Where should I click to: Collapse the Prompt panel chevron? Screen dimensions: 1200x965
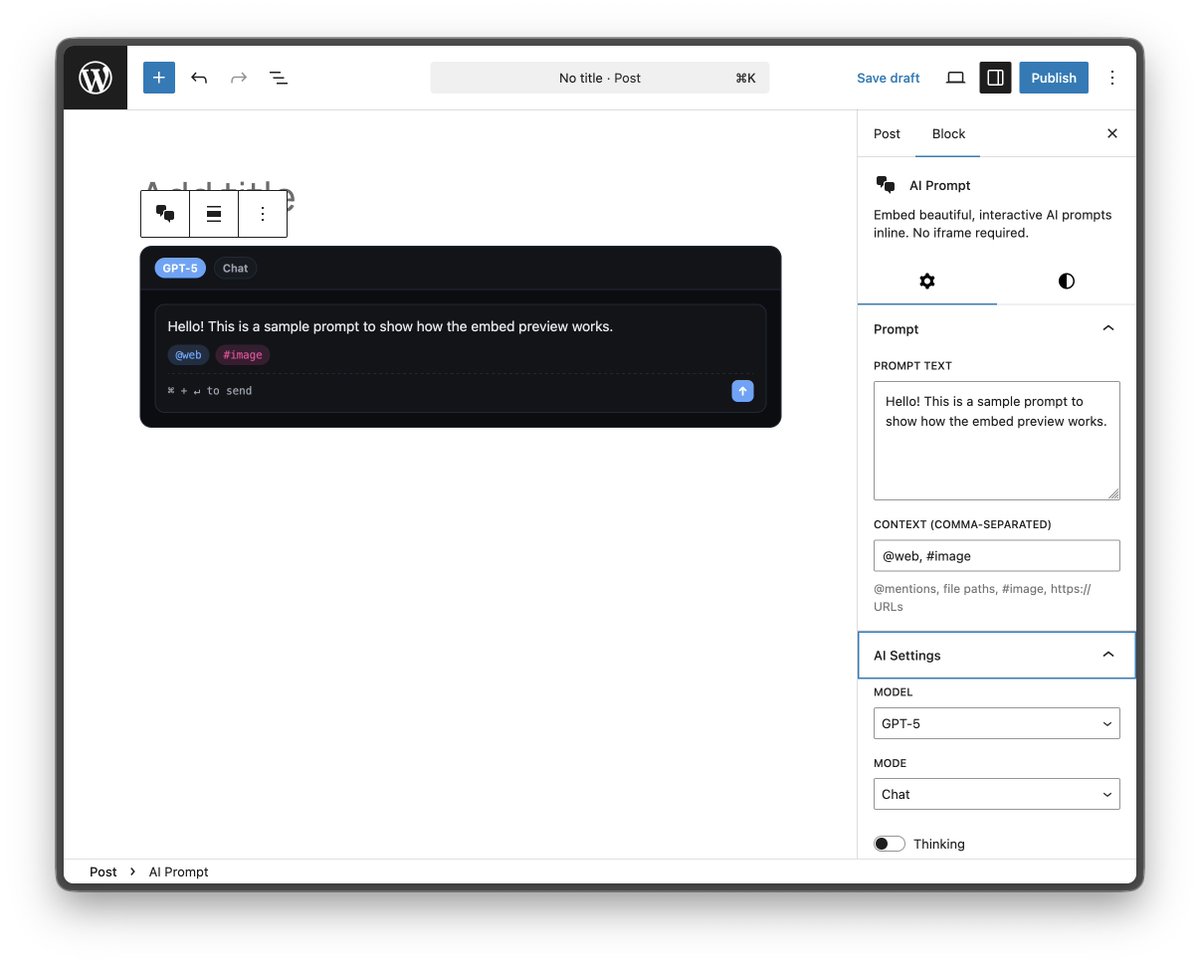[1108, 328]
